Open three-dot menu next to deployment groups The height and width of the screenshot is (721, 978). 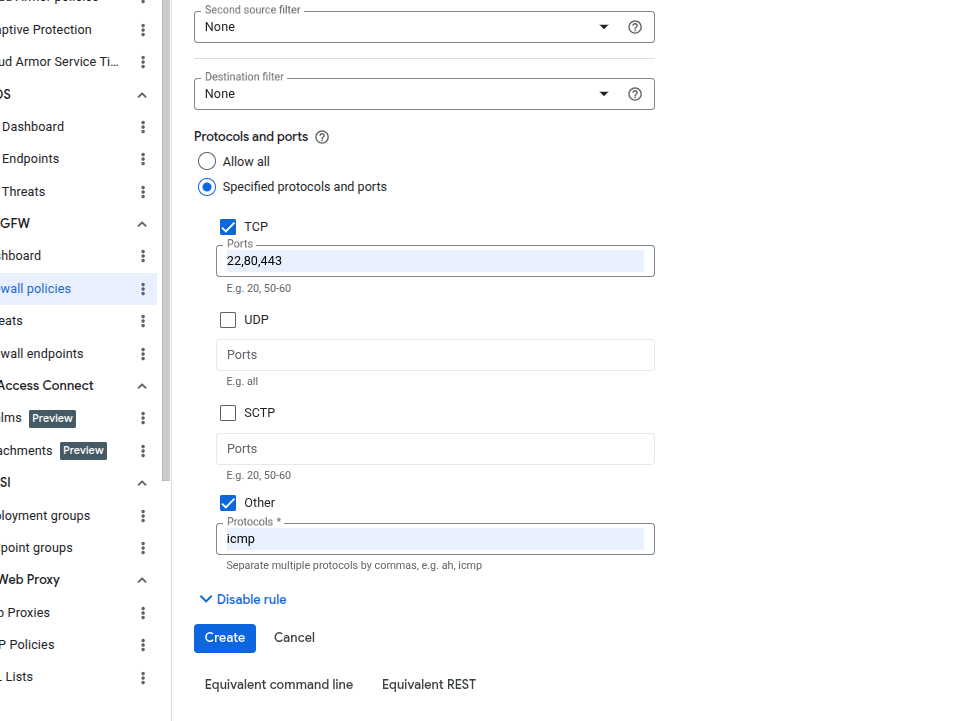click(x=143, y=516)
